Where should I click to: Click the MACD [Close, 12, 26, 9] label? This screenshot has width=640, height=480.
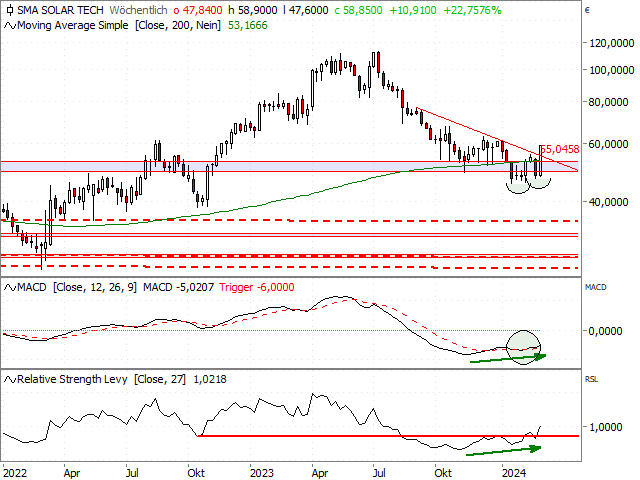pyautogui.click(x=77, y=288)
